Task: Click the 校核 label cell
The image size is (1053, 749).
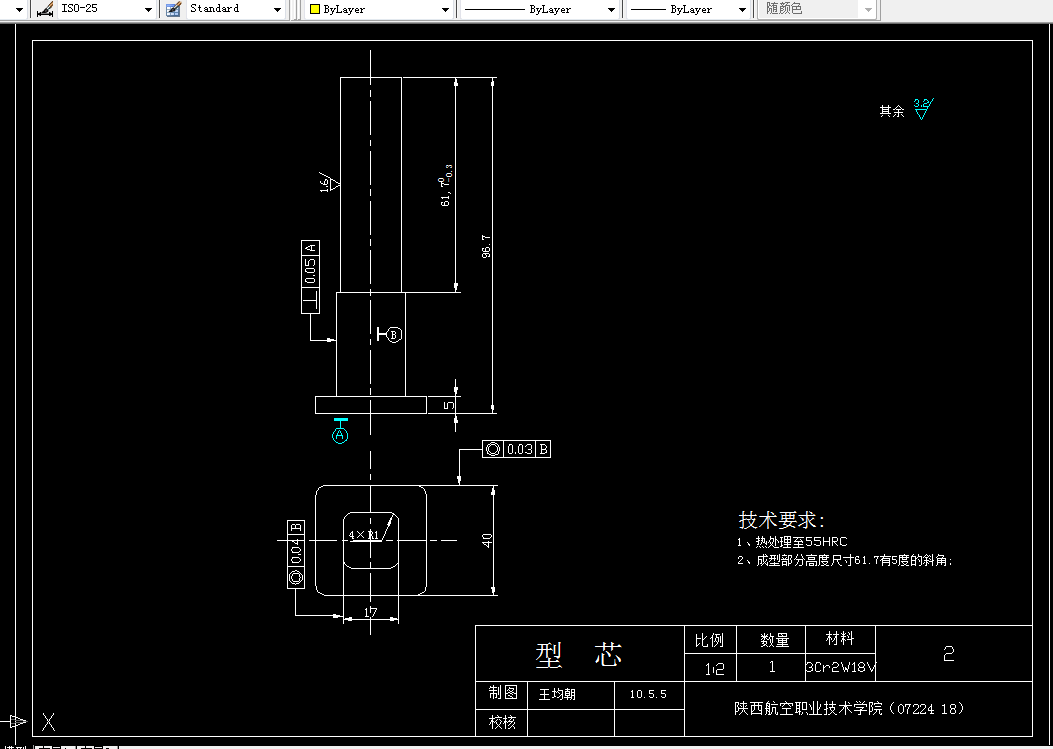Action: [x=502, y=722]
